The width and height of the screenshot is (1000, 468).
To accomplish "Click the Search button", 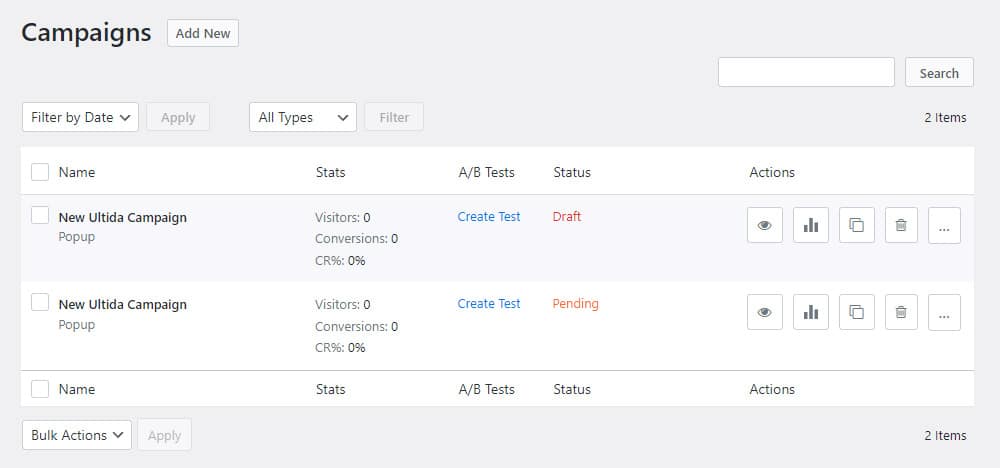I will [939, 72].
